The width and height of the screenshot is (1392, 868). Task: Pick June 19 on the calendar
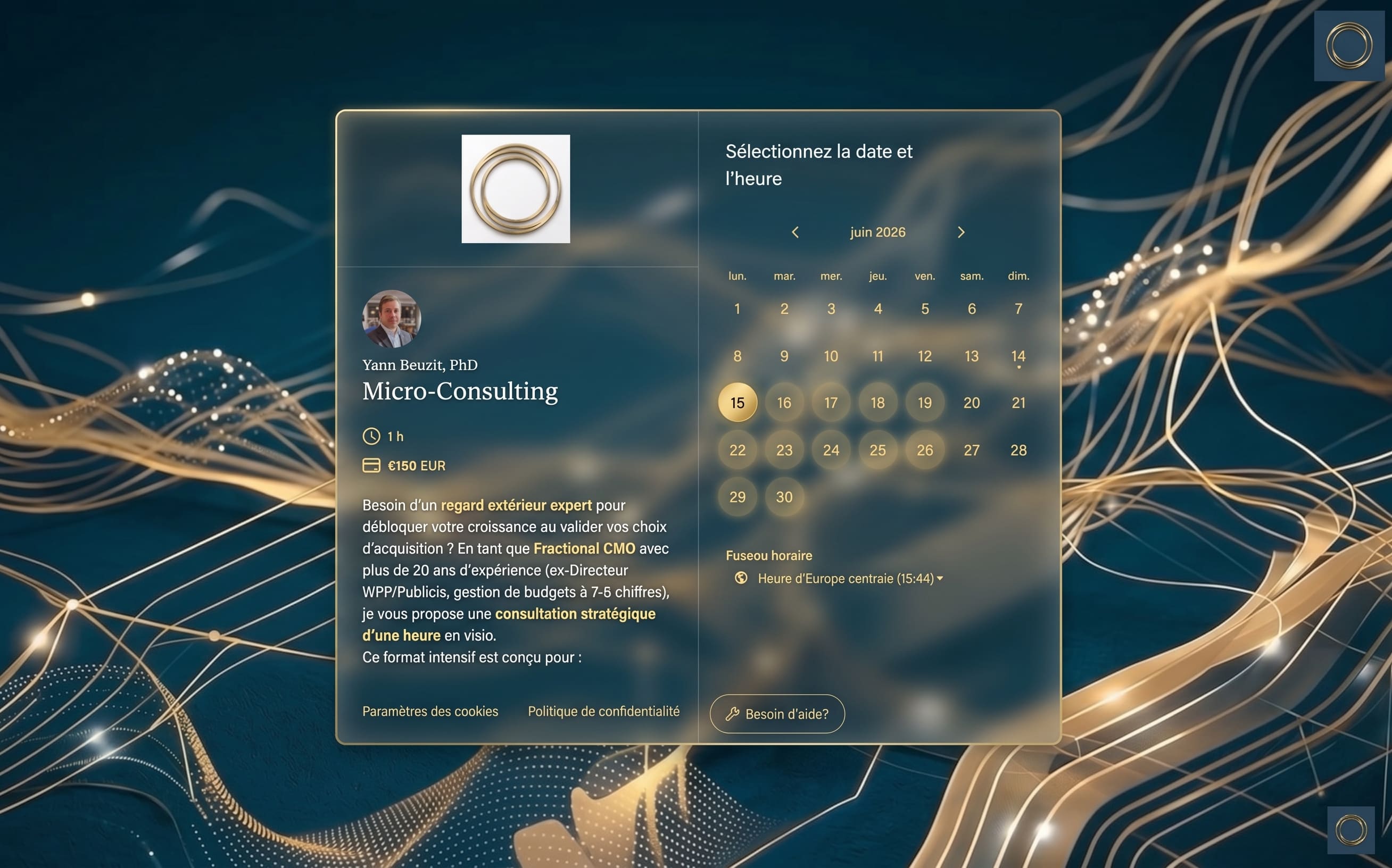tap(925, 403)
